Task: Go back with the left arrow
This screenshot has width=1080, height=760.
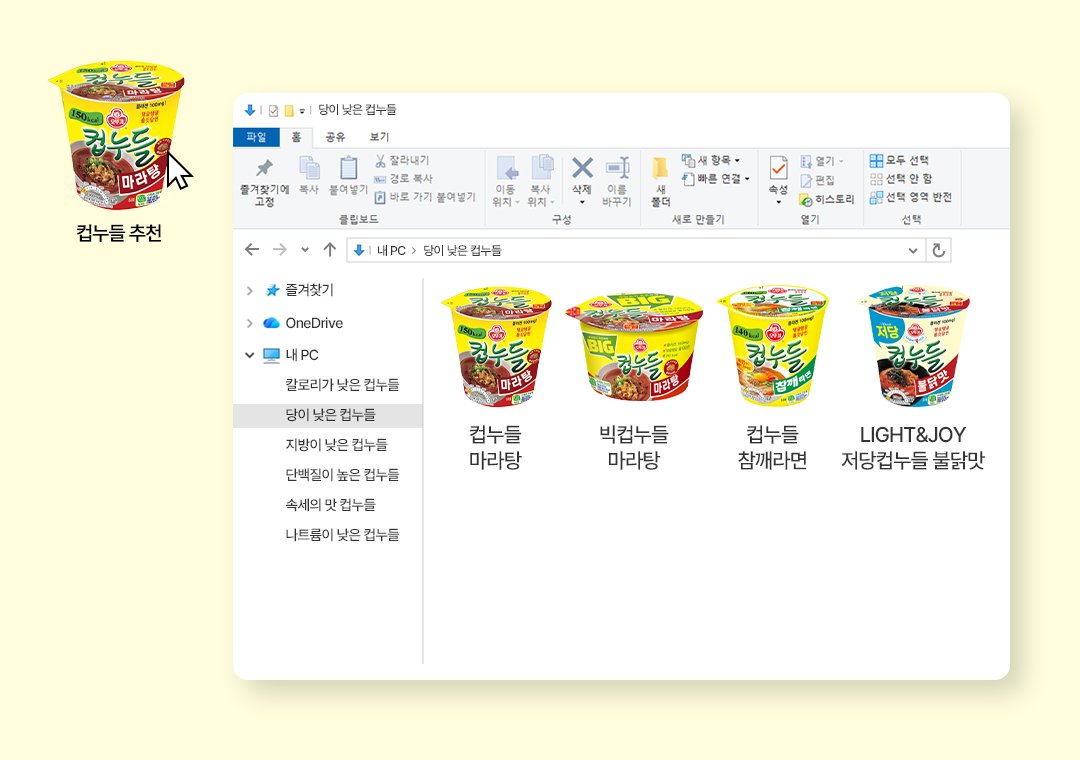Action: (252, 249)
